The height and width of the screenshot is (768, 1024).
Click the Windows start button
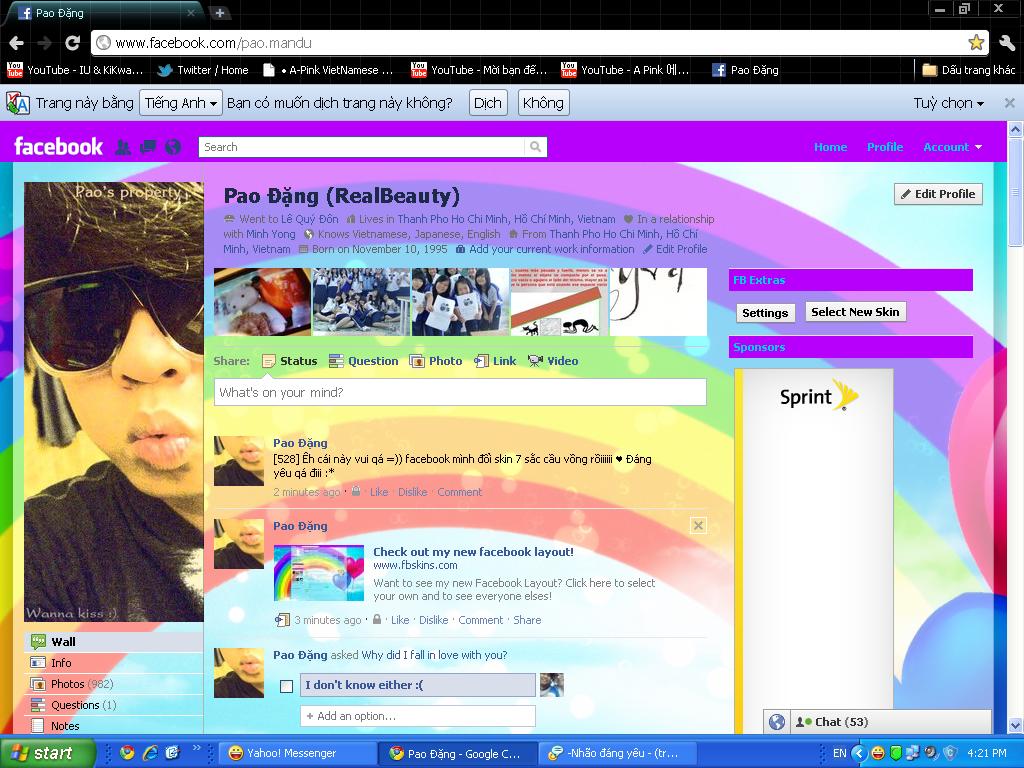point(46,753)
